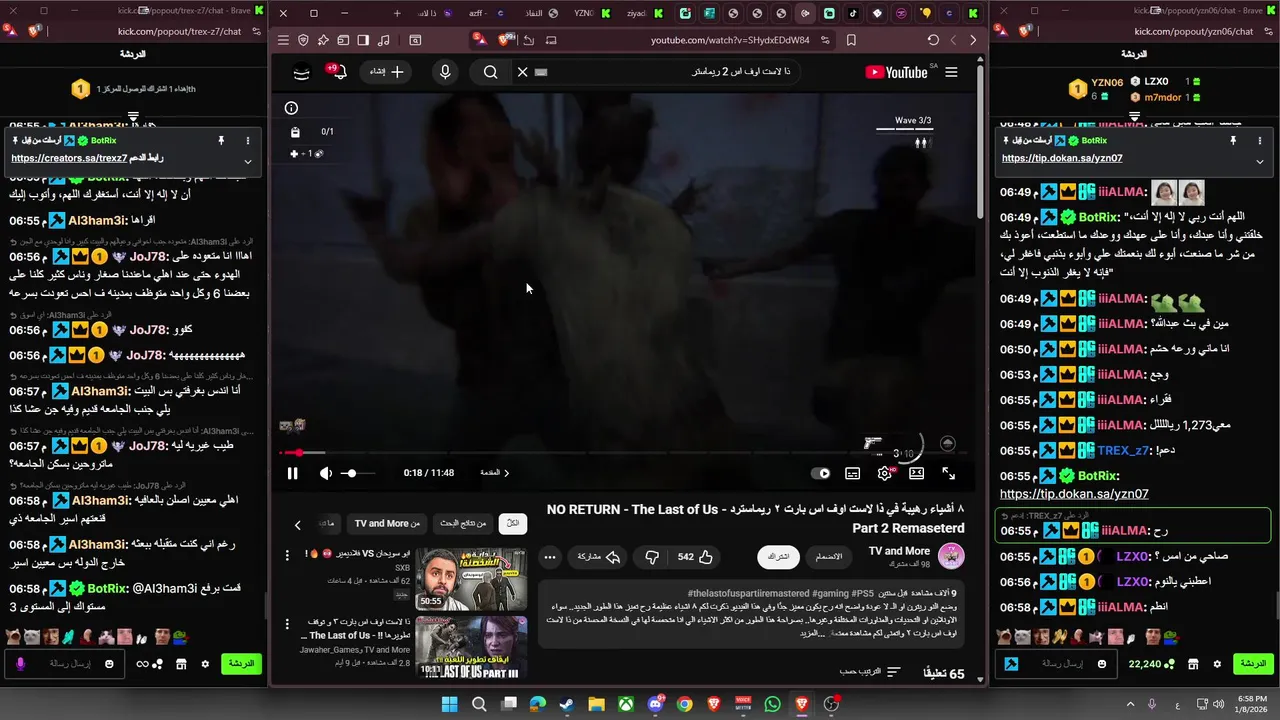1280x720 pixels.
Task: Expand the video chapter المقدمة
Action: (495, 473)
